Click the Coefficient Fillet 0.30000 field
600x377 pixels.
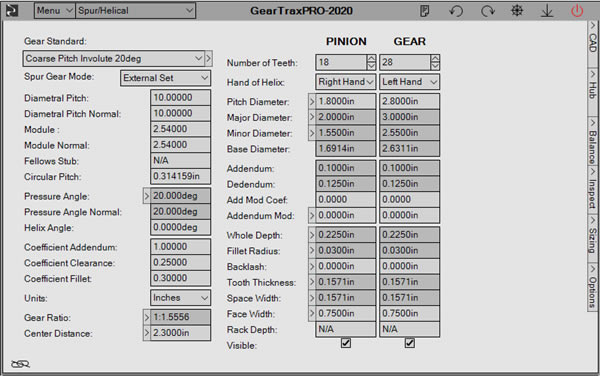(x=180, y=278)
